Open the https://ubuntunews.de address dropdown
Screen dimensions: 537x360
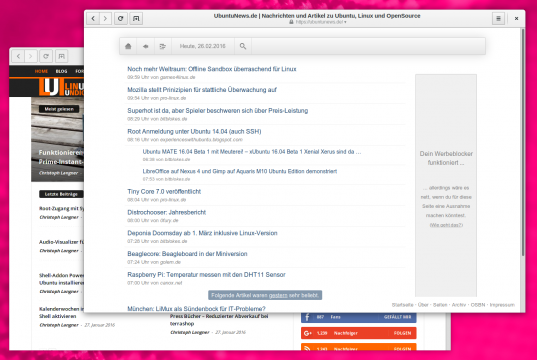click(x=321, y=22)
